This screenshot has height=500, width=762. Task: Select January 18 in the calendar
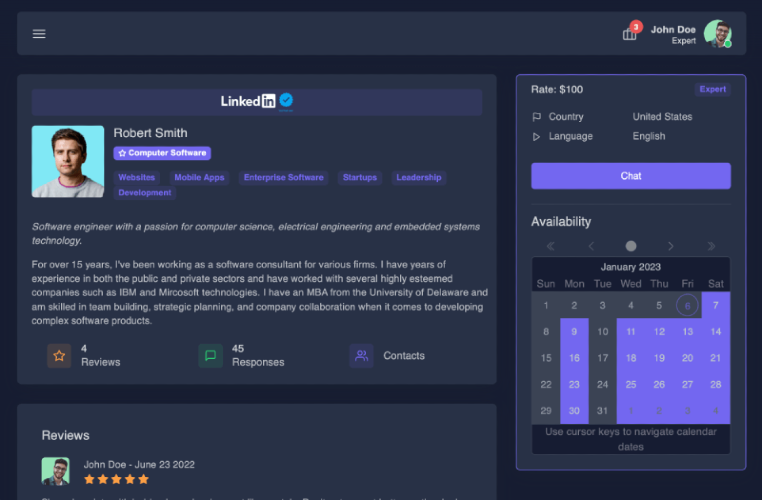point(631,358)
